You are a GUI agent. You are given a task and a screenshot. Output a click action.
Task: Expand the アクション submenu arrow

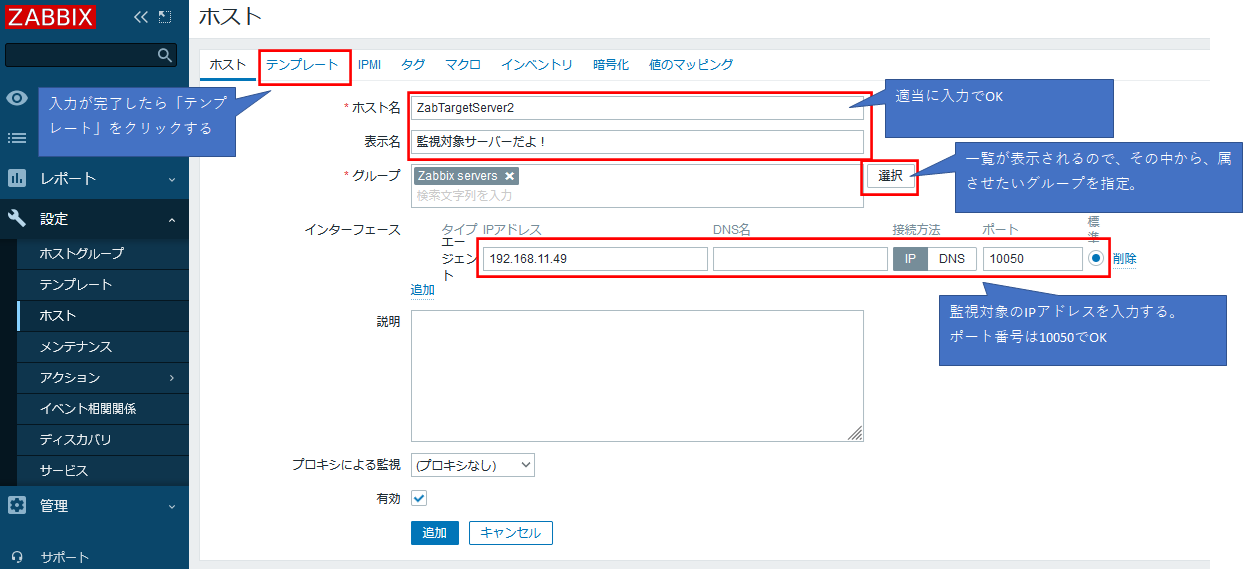click(x=172, y=378)
